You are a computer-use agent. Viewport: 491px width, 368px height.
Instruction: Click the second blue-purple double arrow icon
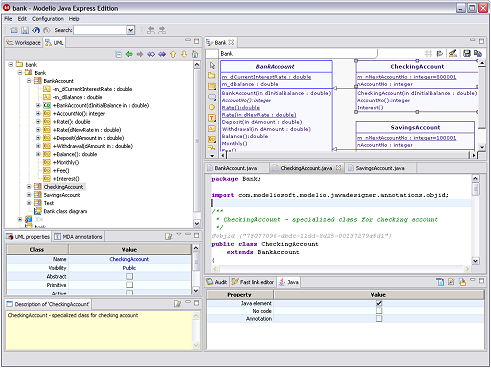coord(162,54)
